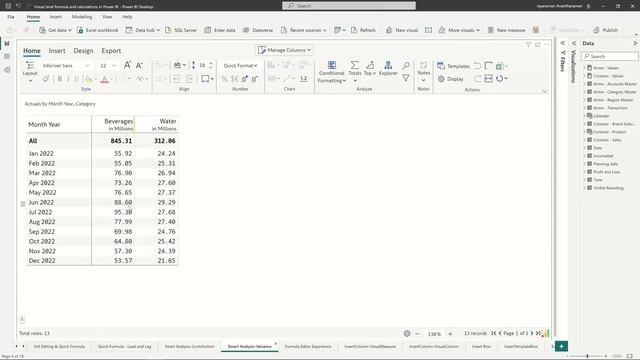640x360 pixels.
Task: Increase decimal places
Action: click(244, 79)
